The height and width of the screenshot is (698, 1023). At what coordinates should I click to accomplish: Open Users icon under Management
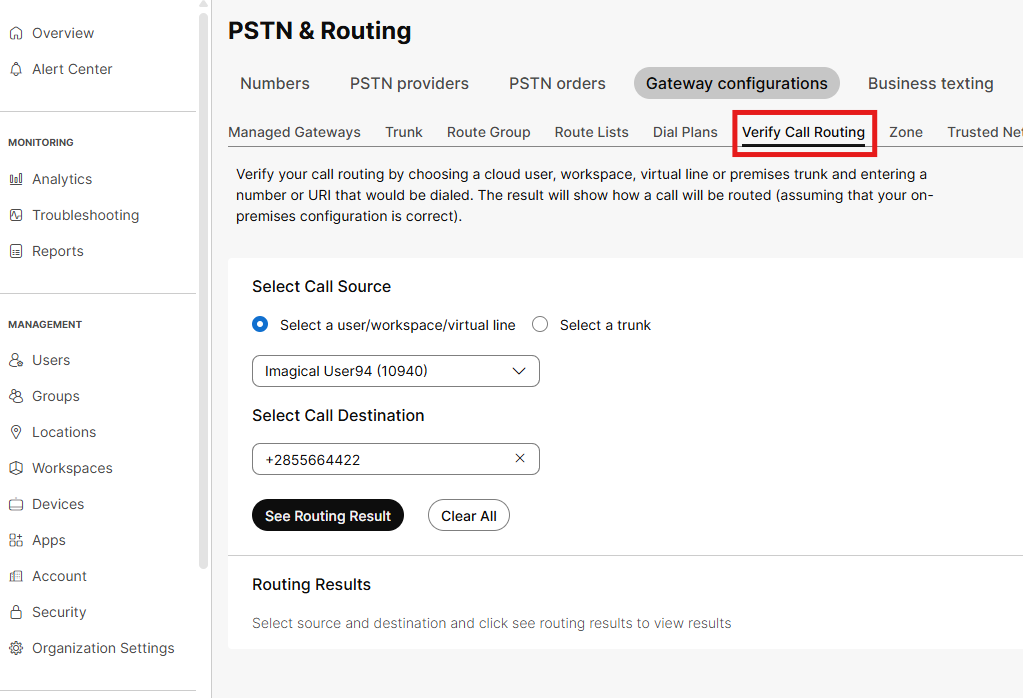[16, 360]
